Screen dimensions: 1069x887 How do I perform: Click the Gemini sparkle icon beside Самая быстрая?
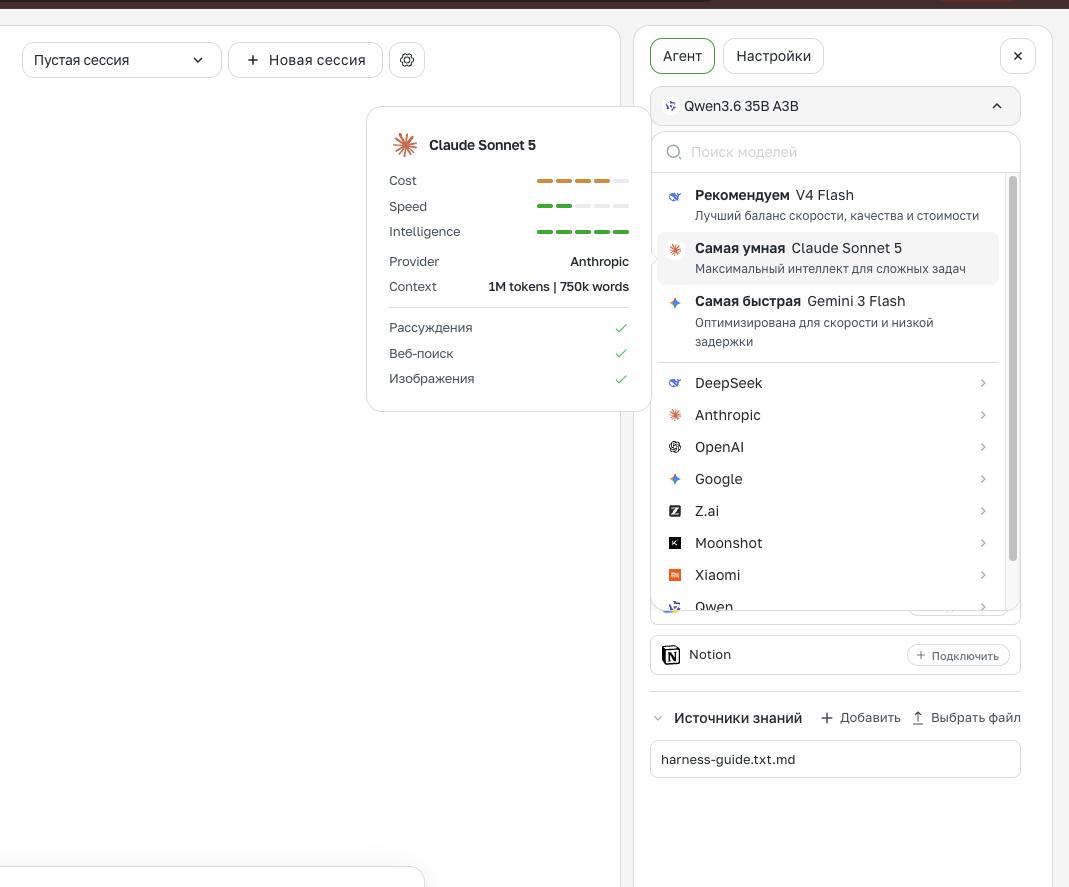click(x=675, y=303)
